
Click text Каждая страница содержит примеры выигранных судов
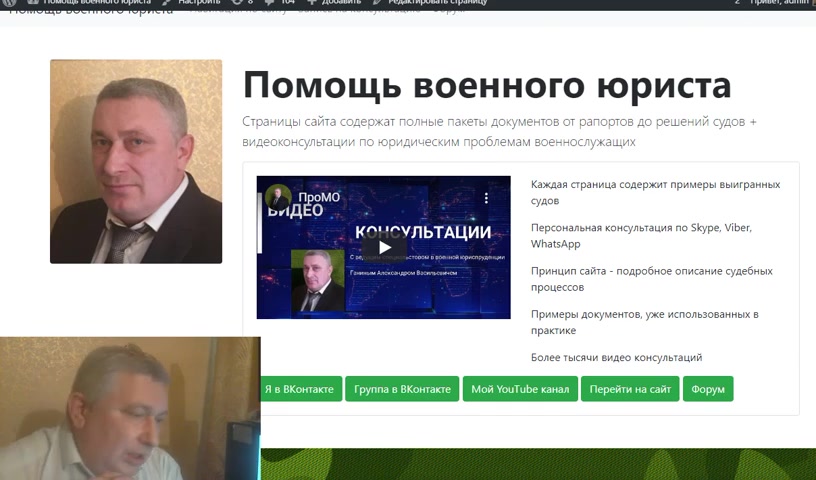tap(656, 192)
